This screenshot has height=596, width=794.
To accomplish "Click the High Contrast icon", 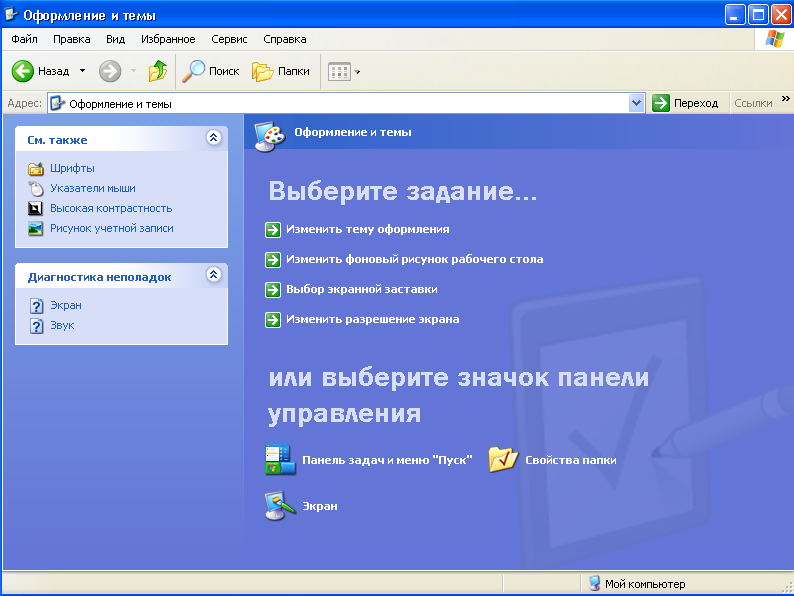I will 35,208.
